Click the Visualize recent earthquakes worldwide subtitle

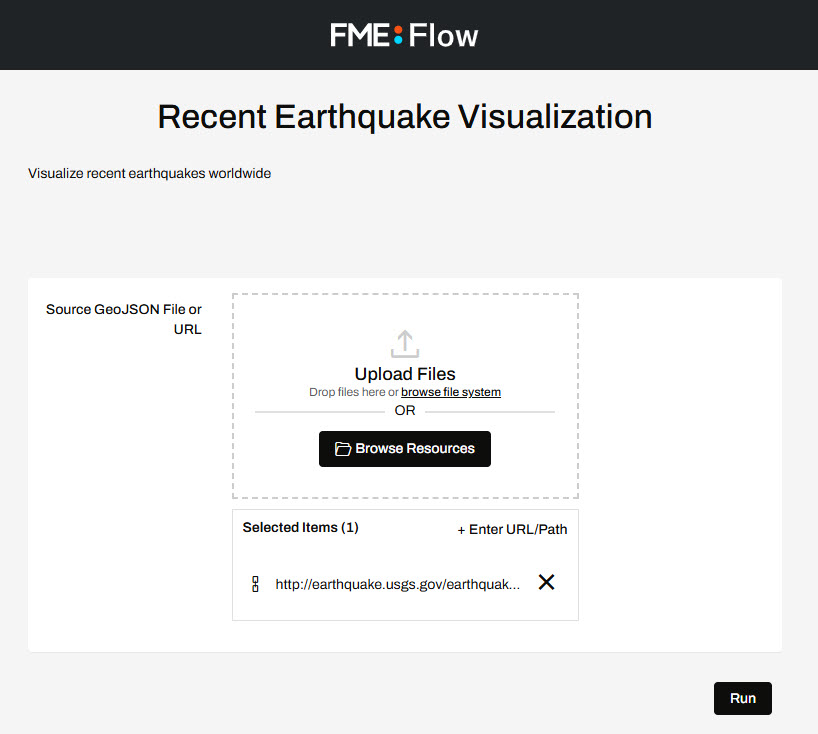coord(148,173)
